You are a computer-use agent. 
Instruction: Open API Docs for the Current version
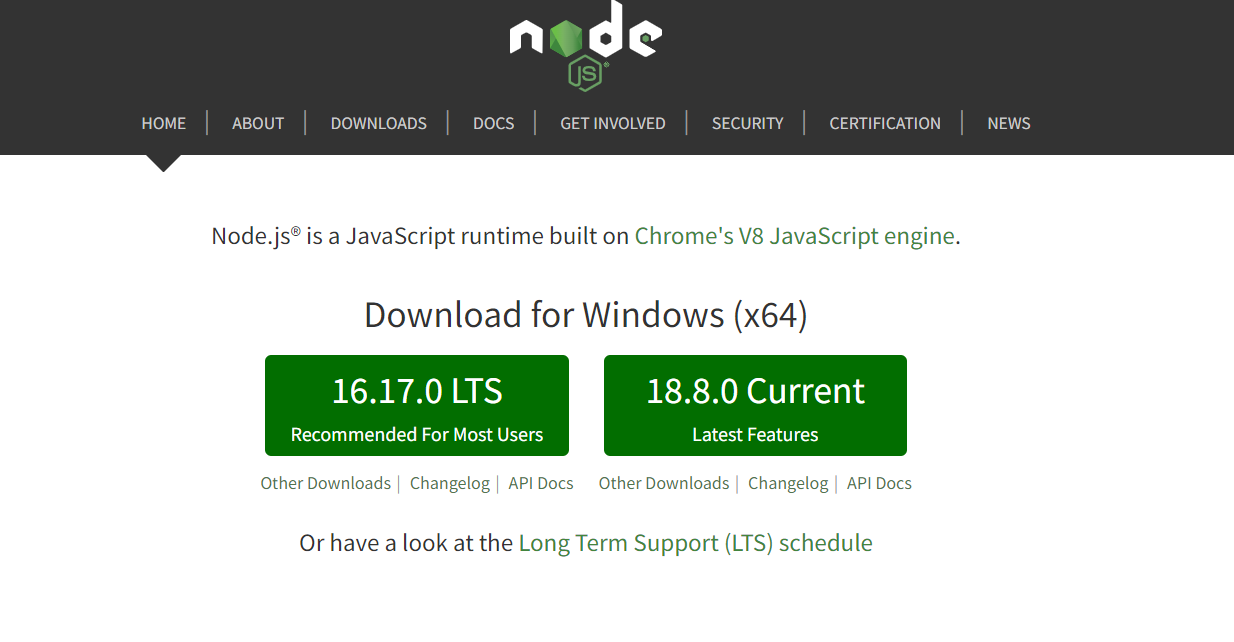(x=878, y=483)
